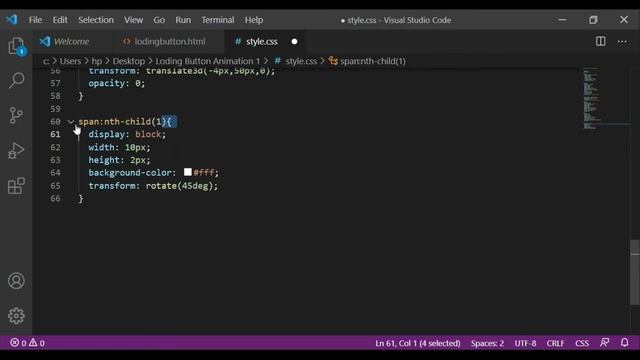Open the editor More Actions ellipsis

(x=622, y=41)
